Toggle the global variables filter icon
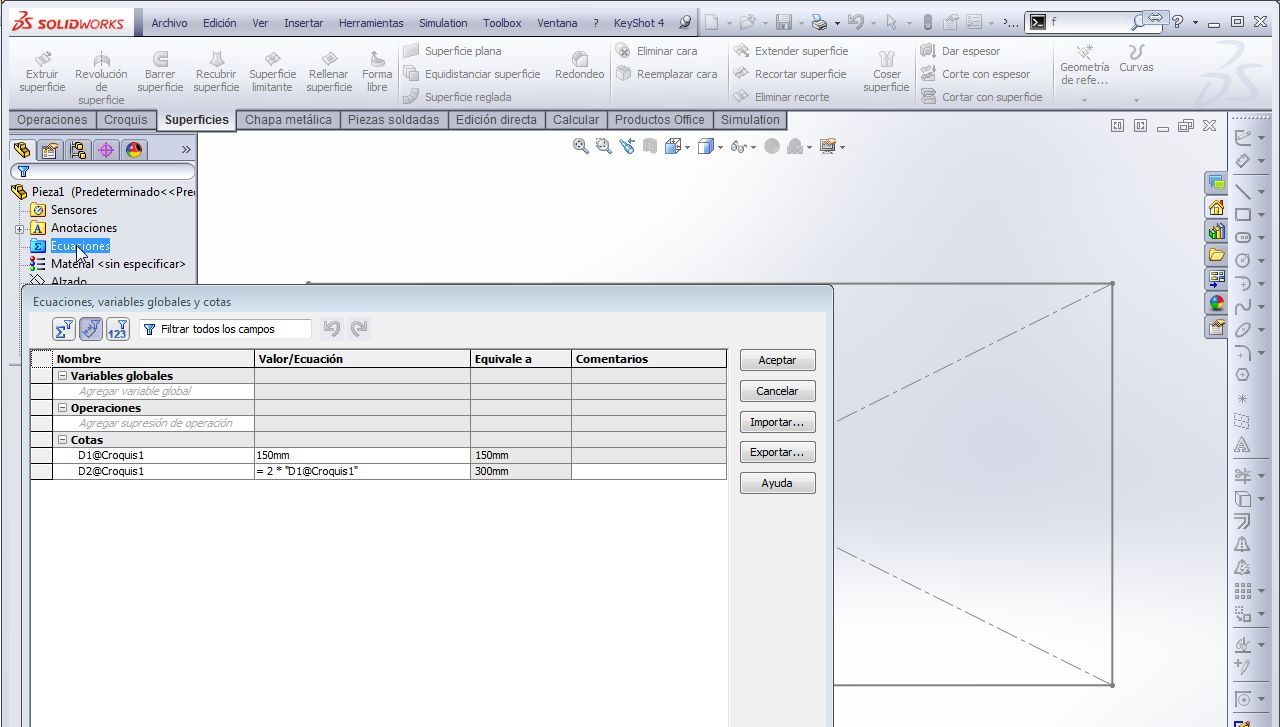 (x=64, y=329)
